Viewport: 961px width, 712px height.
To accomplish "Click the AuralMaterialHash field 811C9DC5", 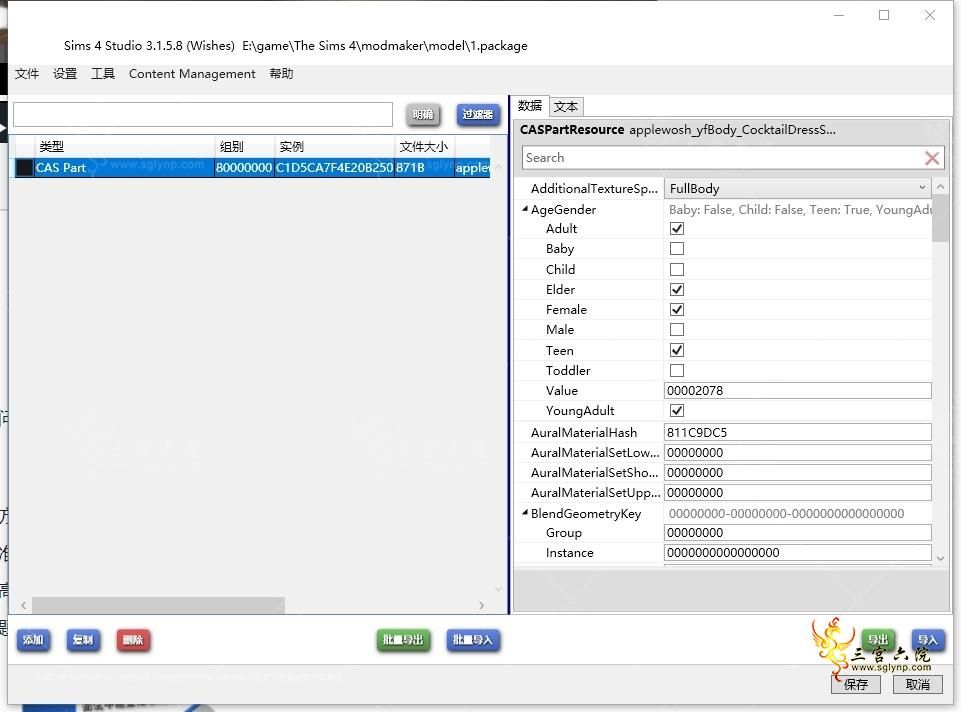I will click(797, 432).
